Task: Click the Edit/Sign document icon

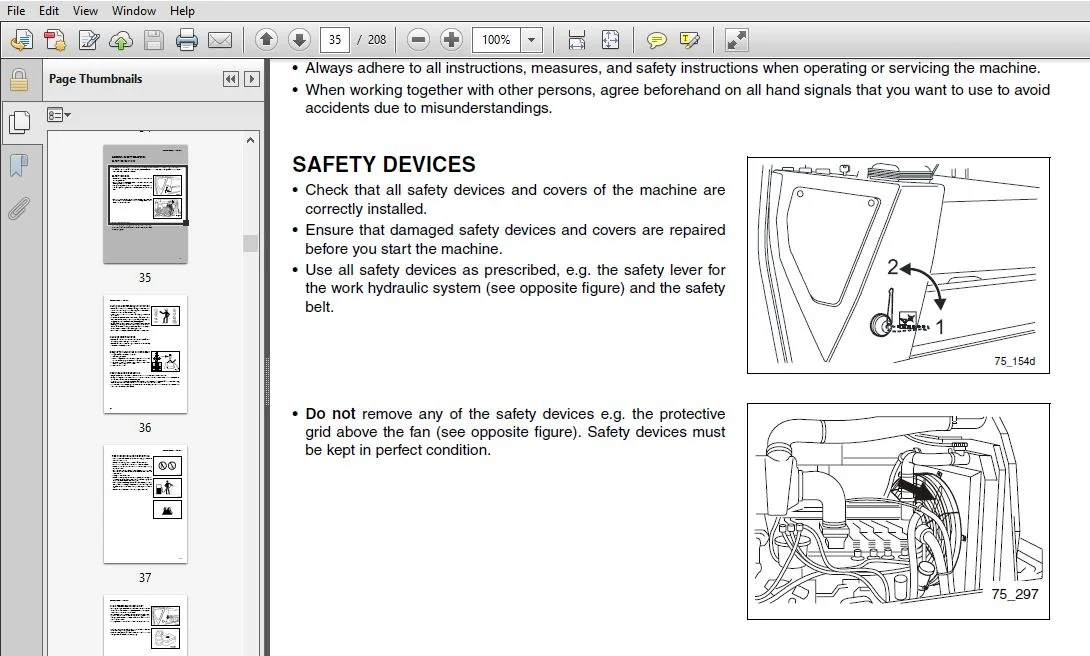Action: pyautogui.click(x=88, y=40)
